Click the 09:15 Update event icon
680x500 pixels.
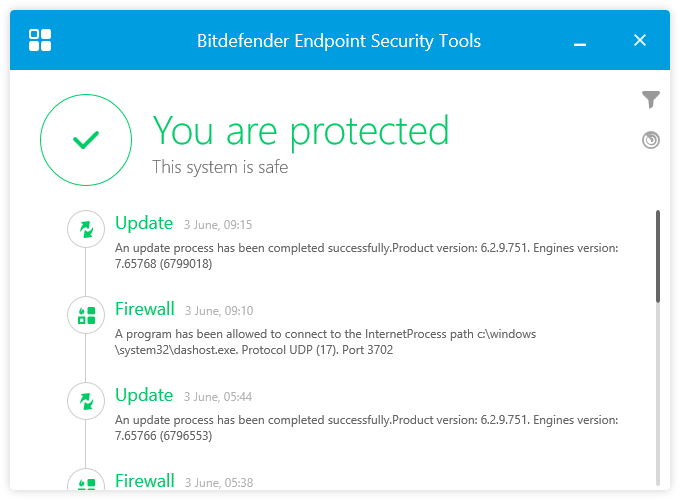click(86, 229)
